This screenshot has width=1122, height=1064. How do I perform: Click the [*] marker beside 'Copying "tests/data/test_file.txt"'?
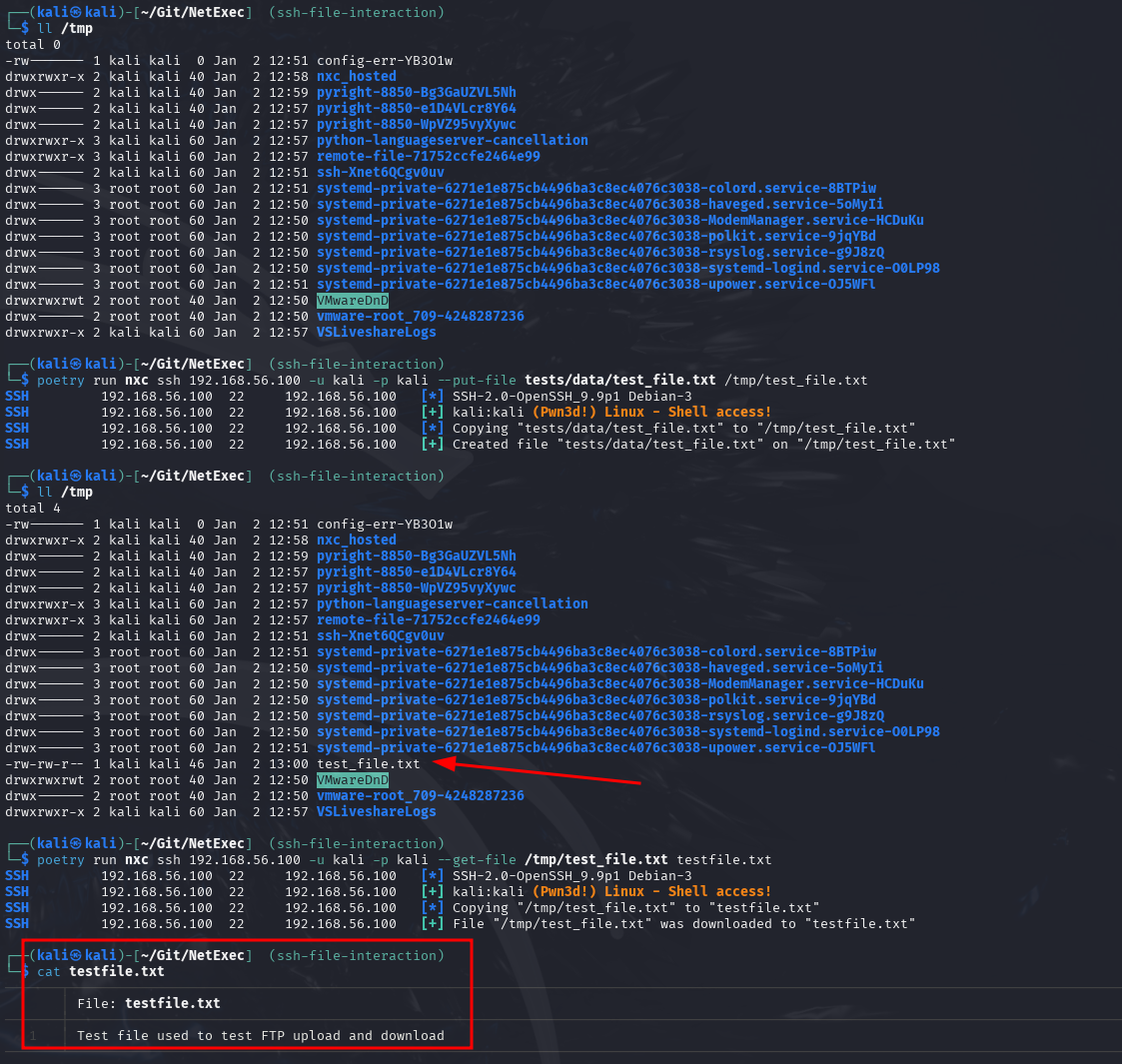coord(433,428)
